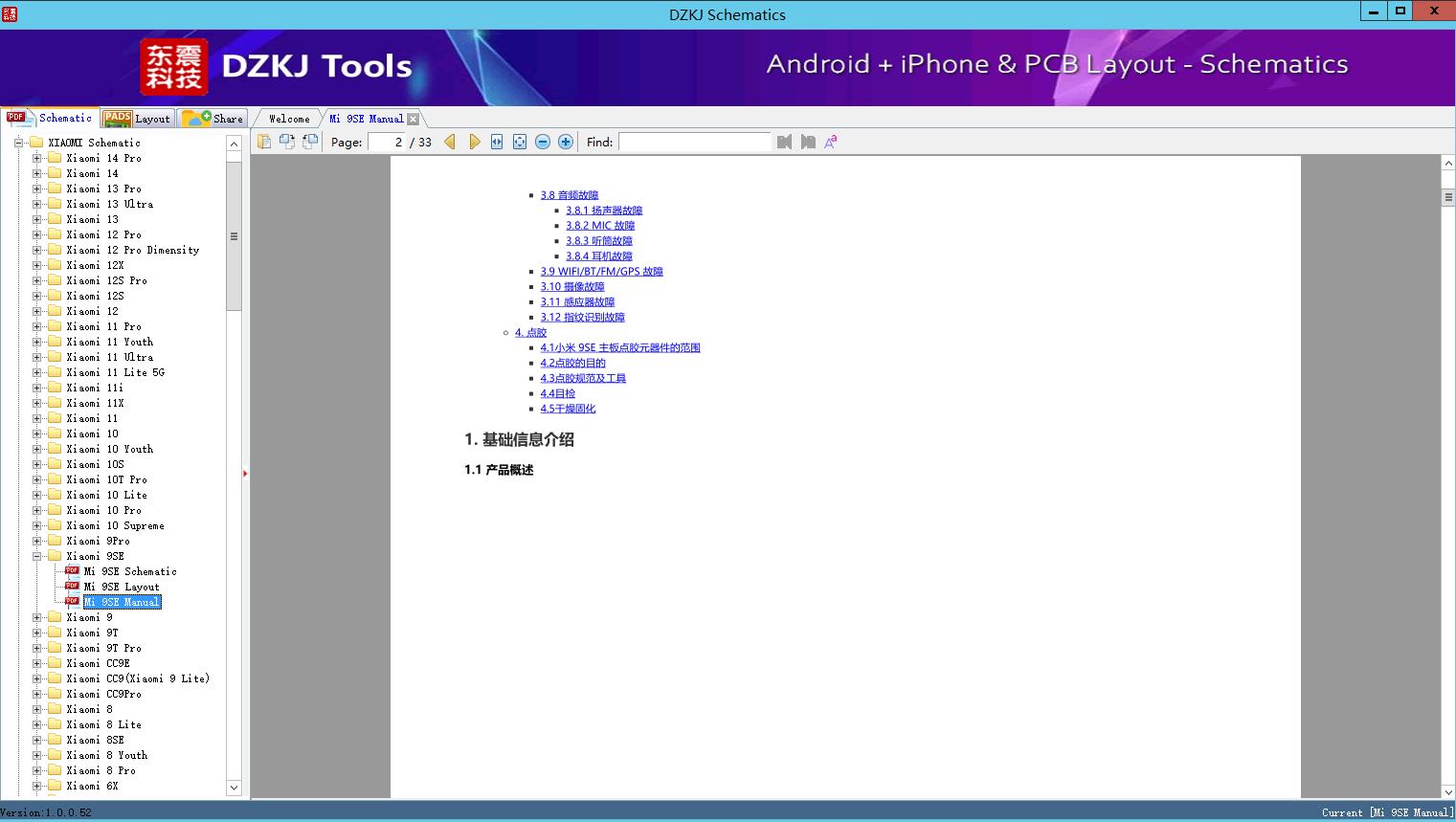Open the 3.12 fingerprint fault link
This screenshot has width=1456, height=822.
click(582, 318)
